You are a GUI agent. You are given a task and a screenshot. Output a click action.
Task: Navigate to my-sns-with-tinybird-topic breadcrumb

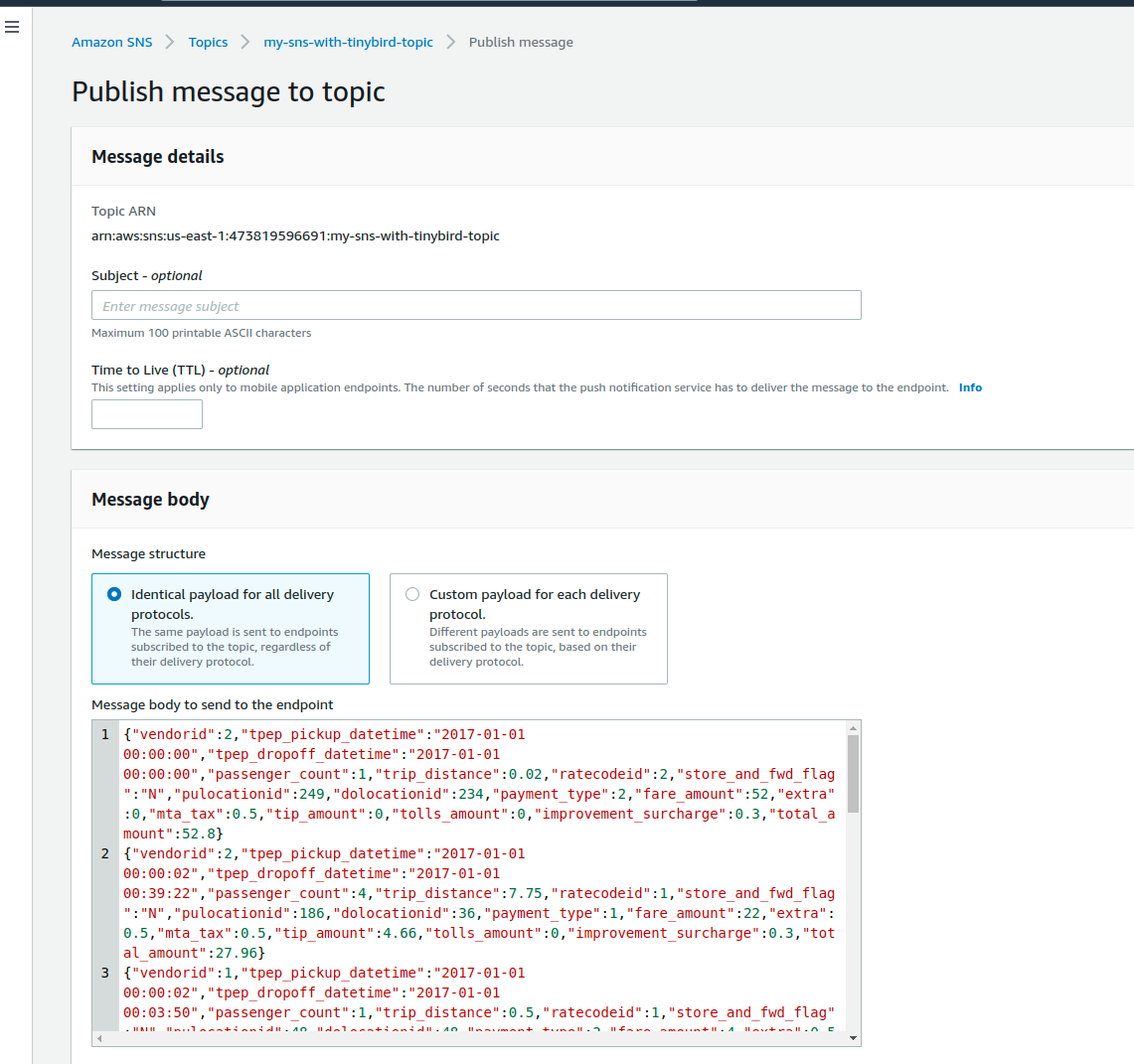click(x=348, y=42)
